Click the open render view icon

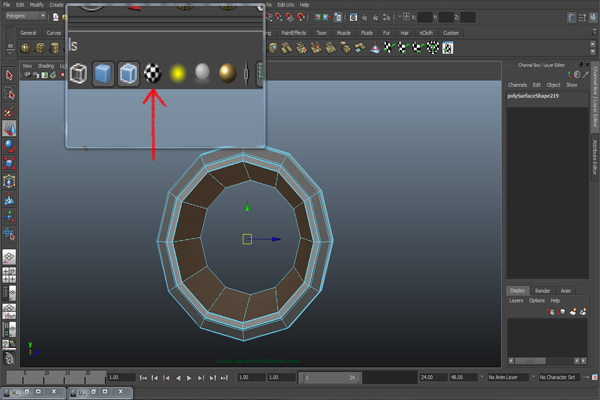(x=353, y=17)
